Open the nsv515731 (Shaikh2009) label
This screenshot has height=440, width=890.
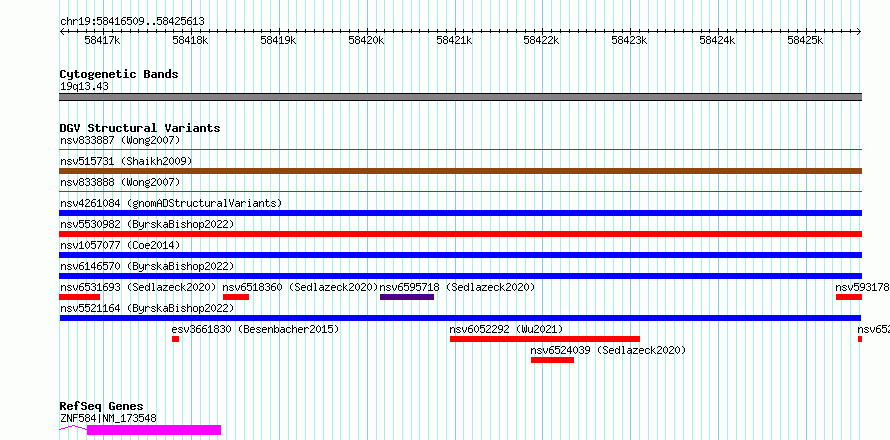coord(126,161)
